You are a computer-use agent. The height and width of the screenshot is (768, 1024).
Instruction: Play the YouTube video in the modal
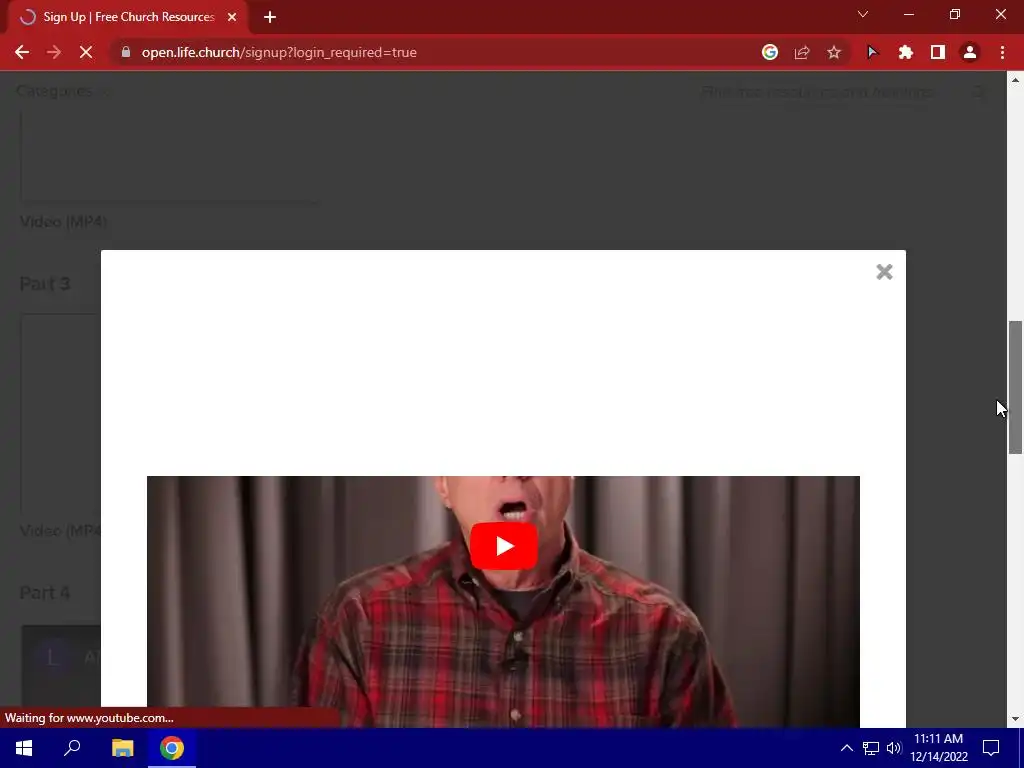[x=504, y=546]
